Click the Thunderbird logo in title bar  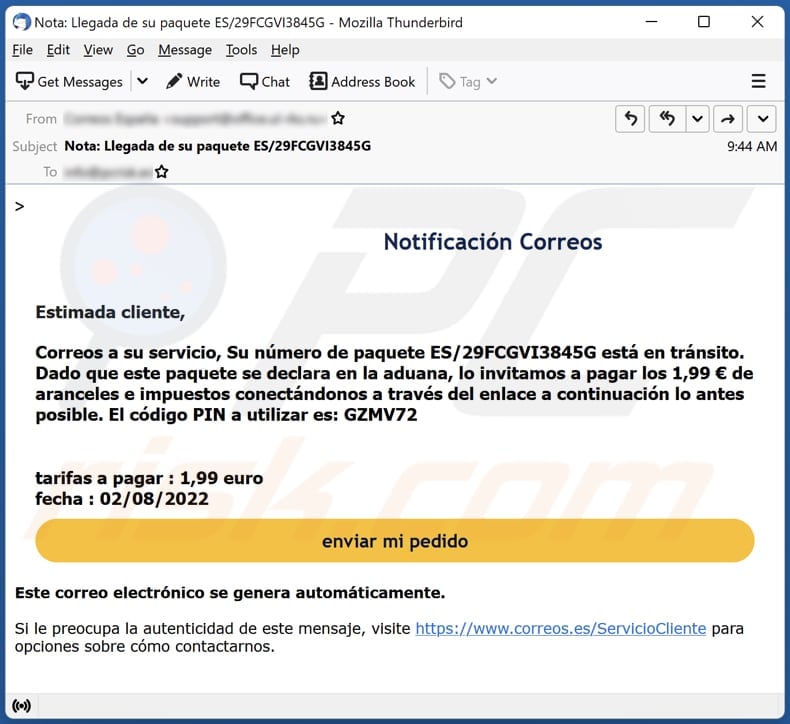coord(21,22)
